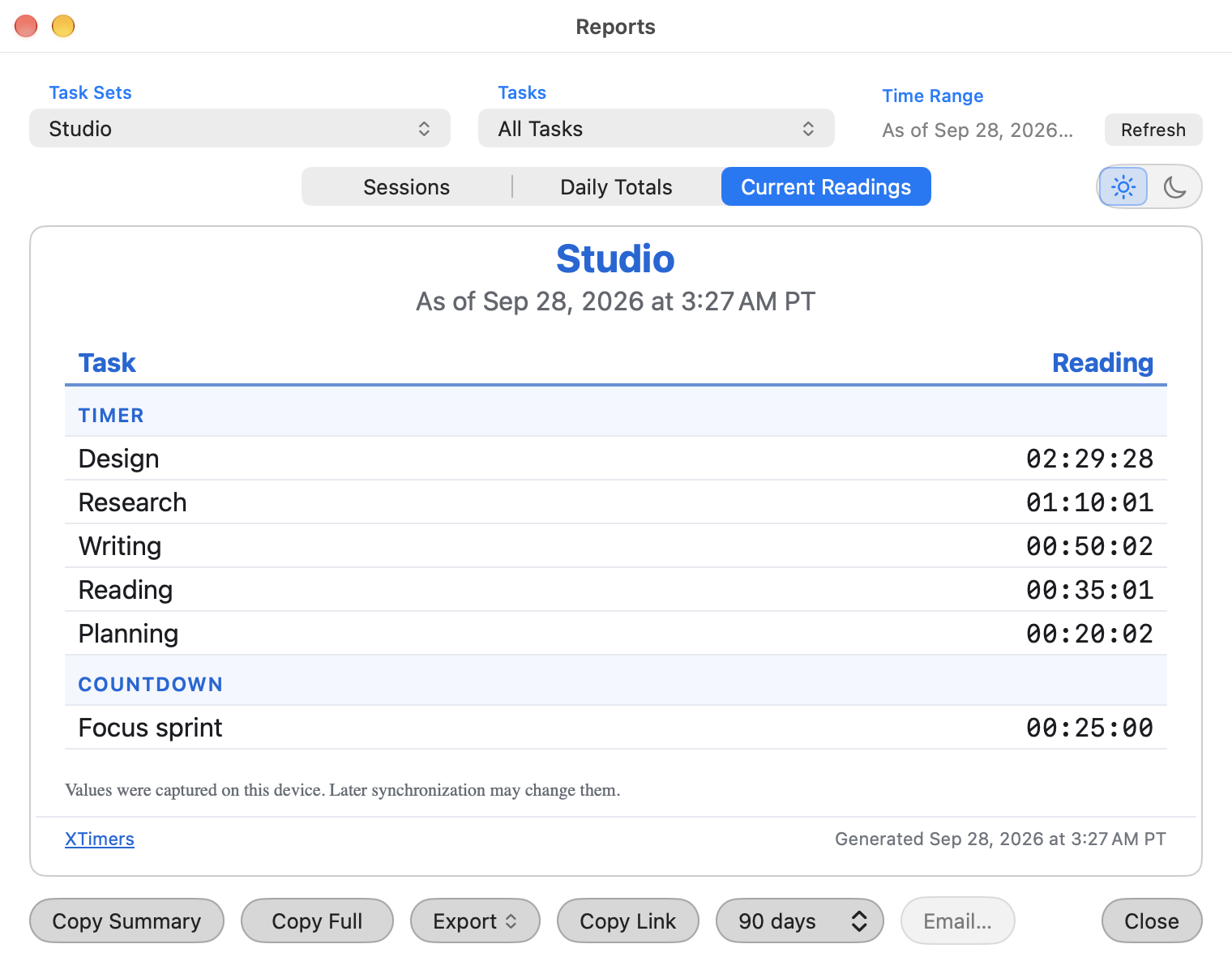Click the 01:10:01 reading value
Screen dimensions: 1232x974
1089,502
